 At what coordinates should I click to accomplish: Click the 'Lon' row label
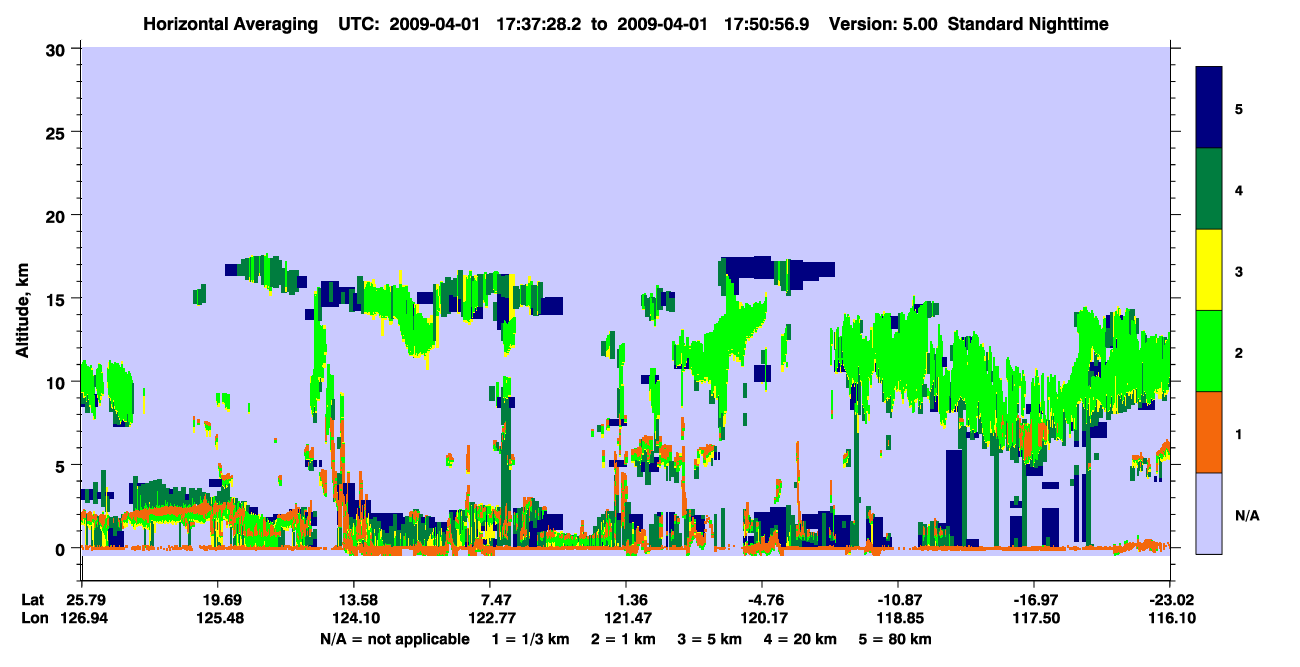coord(35,619)
